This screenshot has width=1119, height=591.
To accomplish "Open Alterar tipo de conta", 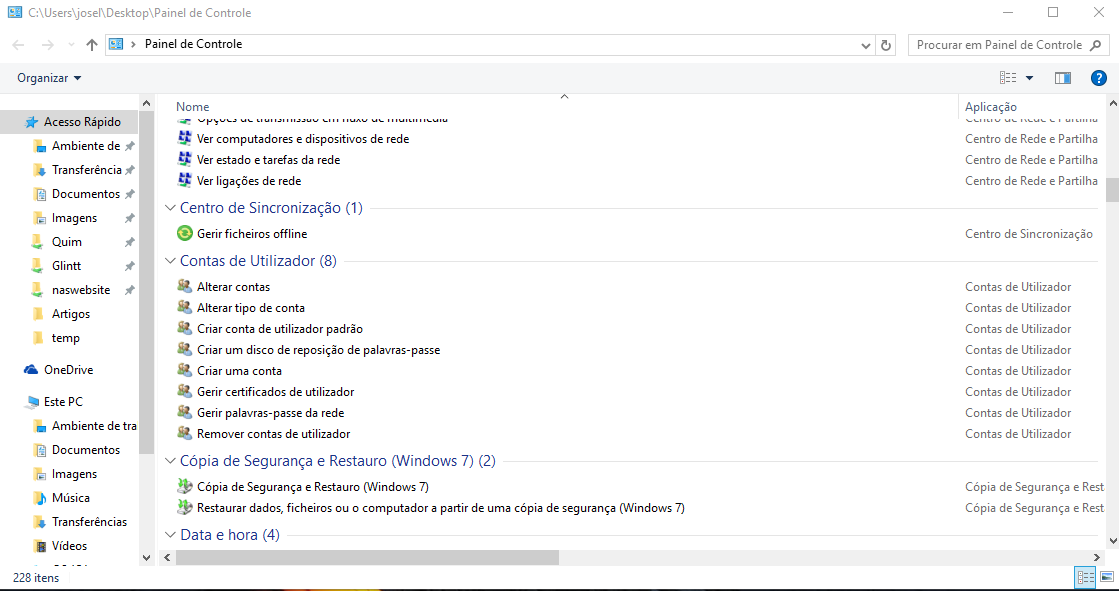I will [251, 308].
